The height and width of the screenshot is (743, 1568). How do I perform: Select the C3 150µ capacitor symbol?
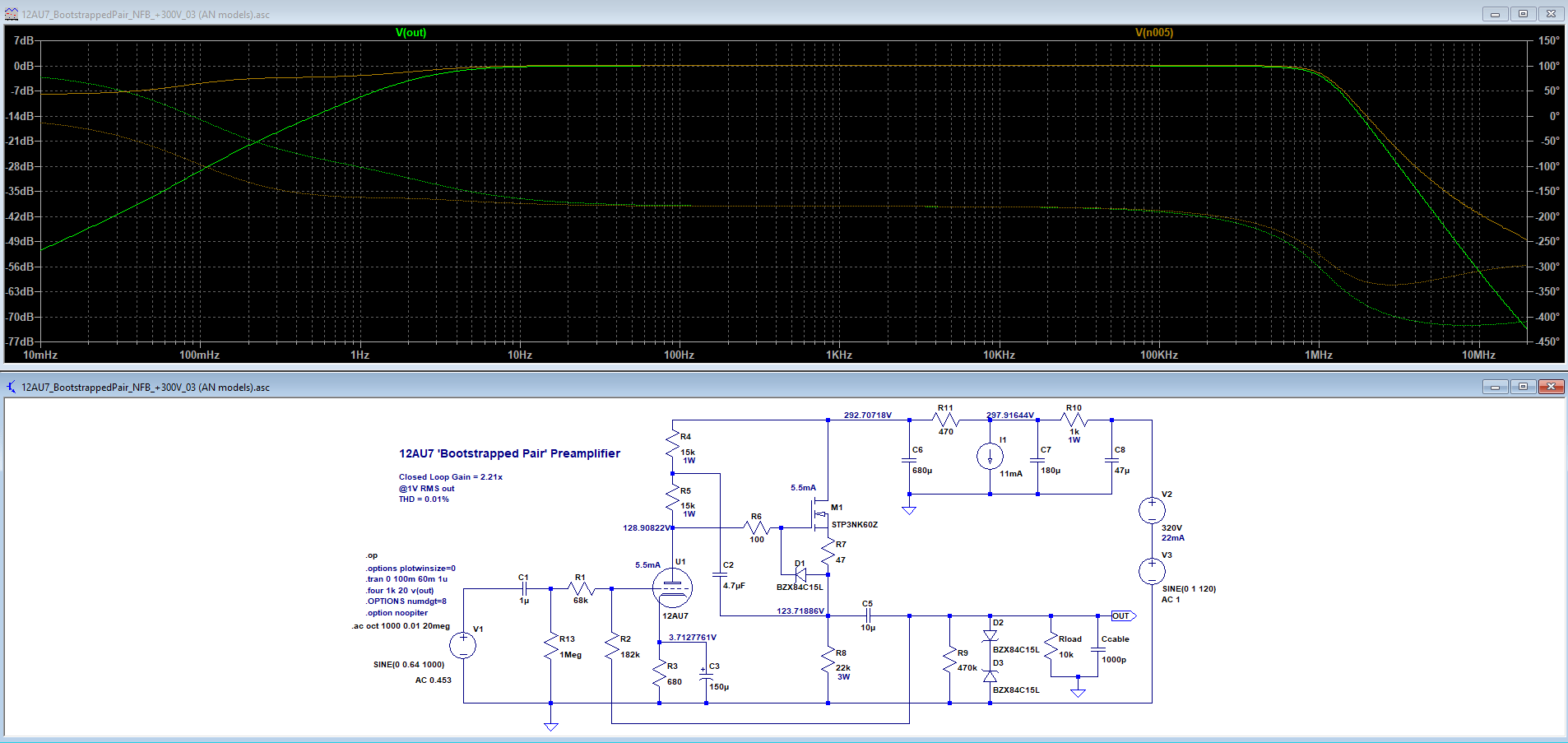pyautogui.click(x=706, y=675)
